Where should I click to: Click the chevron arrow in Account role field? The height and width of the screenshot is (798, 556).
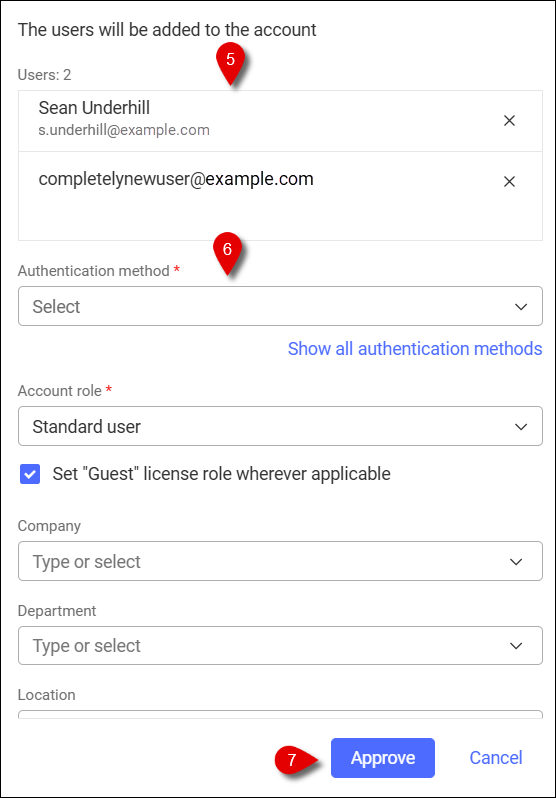(x=521, y=426)
